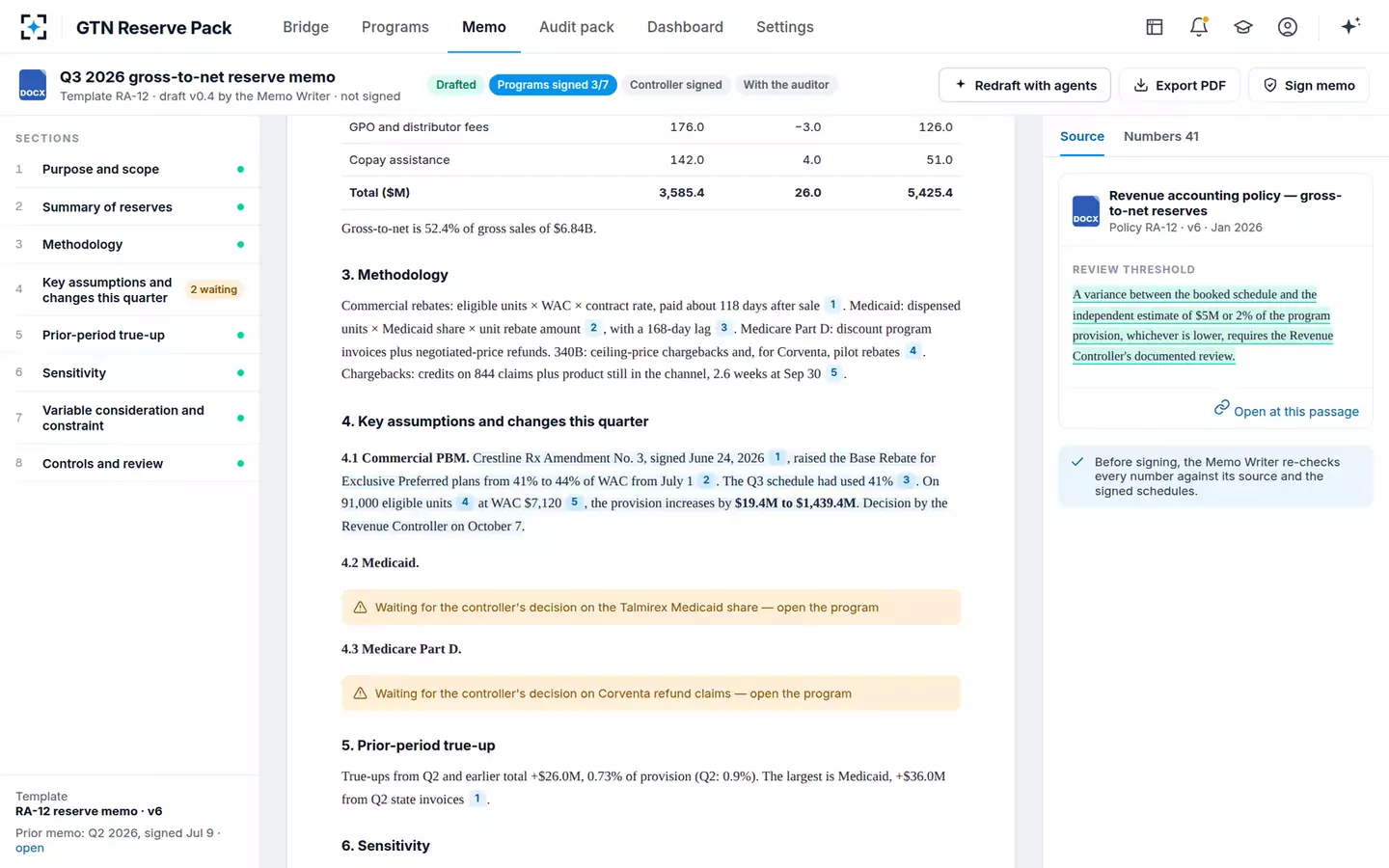
Task: Open notifications bell icon
Action: (x=1199, y=27)
